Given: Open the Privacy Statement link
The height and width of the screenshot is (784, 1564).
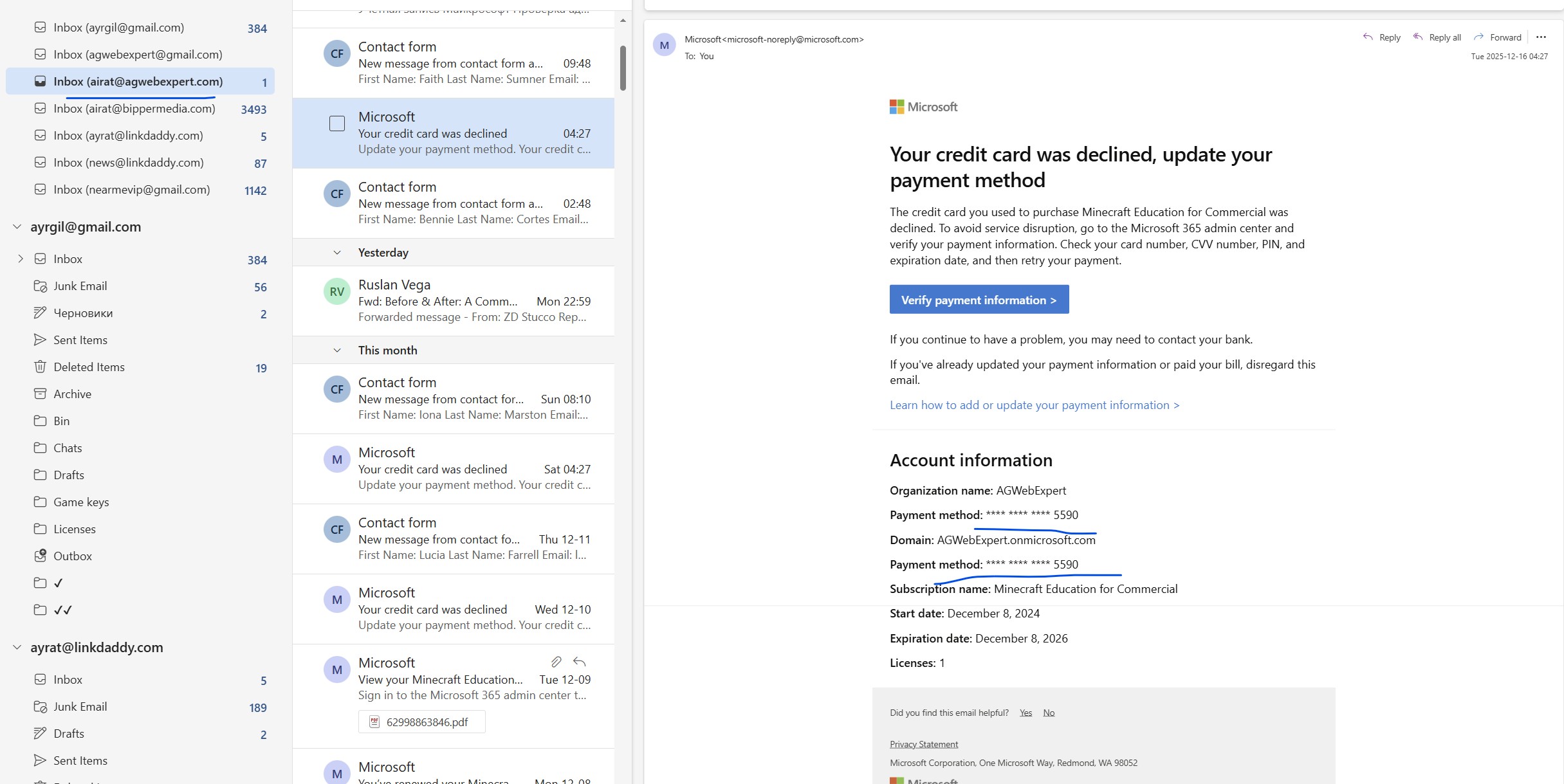Looking at the screenshot, I should coord(924,744).
